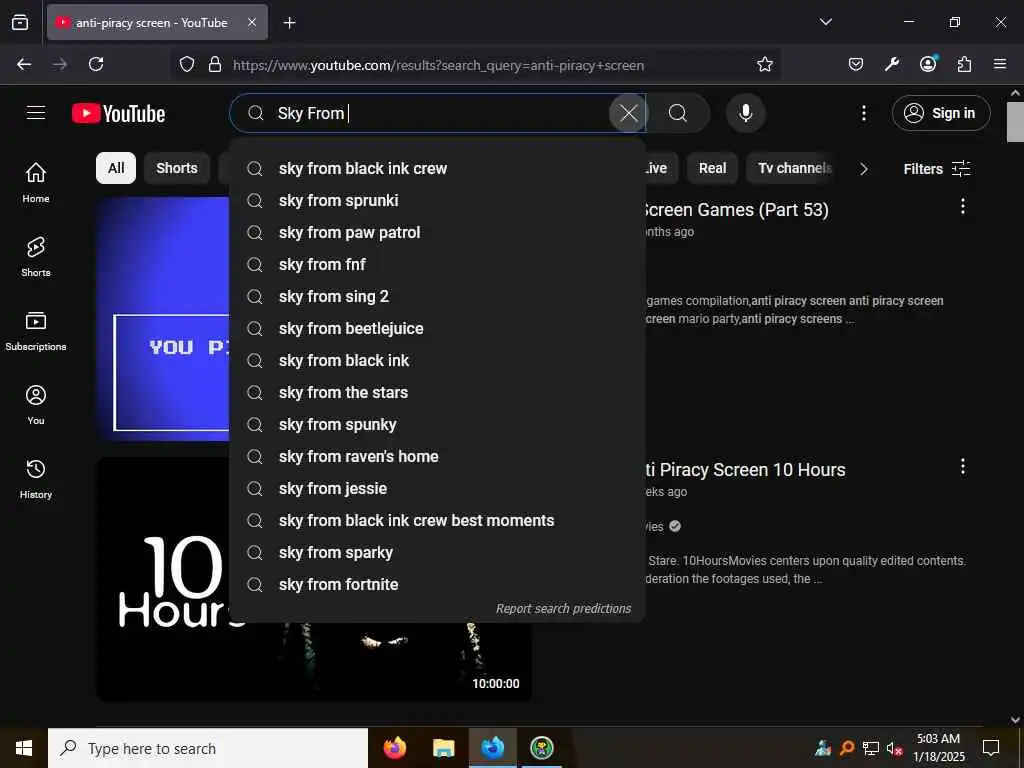Open the blue 'YOU' anti-piracy thumbnail
Screen dimensions: 1024x768
click(163, 319)
